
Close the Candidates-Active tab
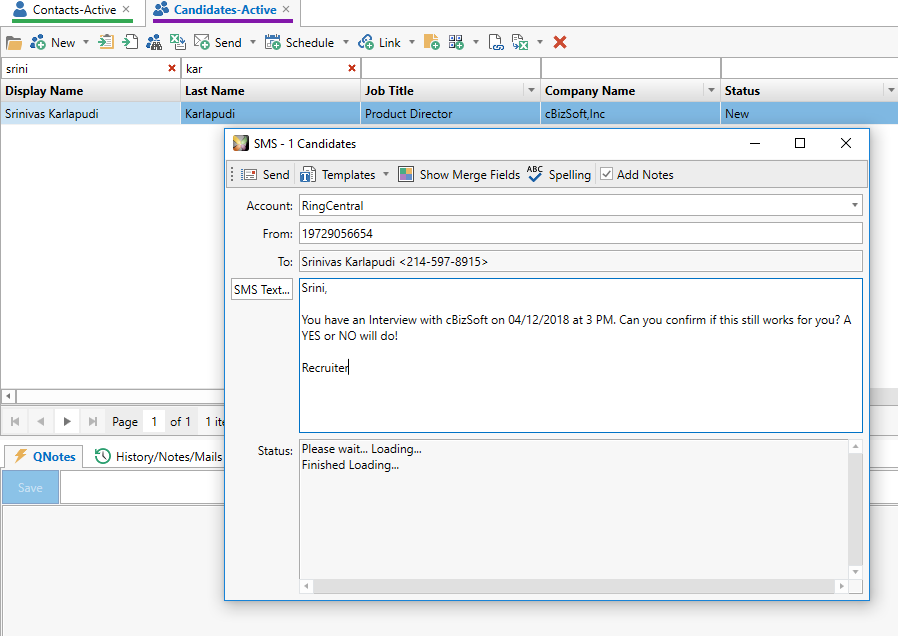pos(286,9)
